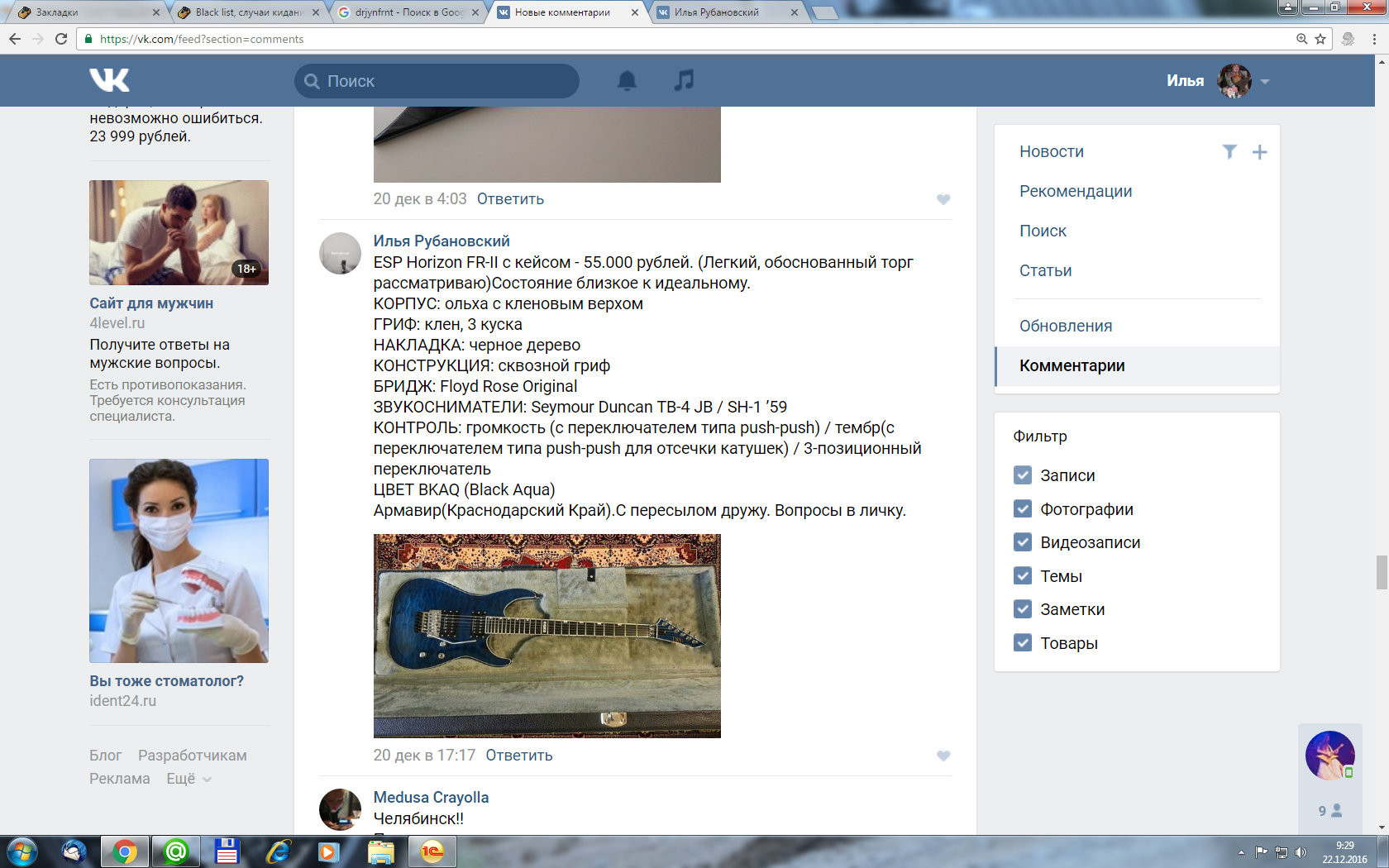1389x868 pixels.
Task: Uncheck the Видеозаписи filter checkbox
Action: (x=1023, y=542)
